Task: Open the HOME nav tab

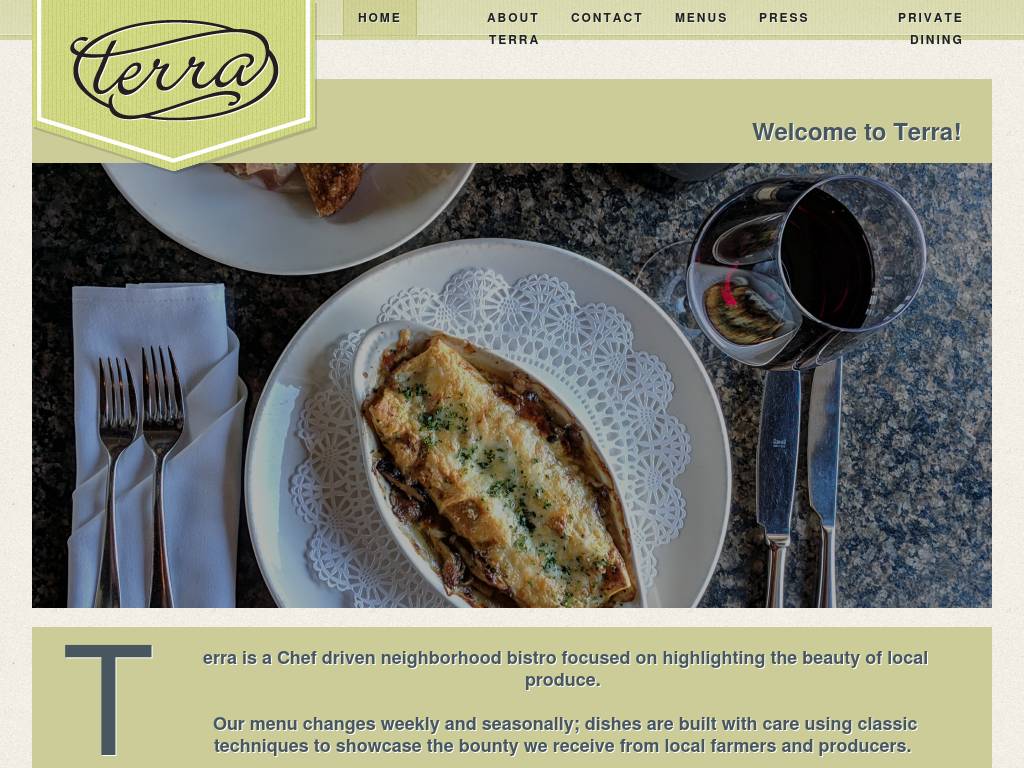Action: pos(379,18)
